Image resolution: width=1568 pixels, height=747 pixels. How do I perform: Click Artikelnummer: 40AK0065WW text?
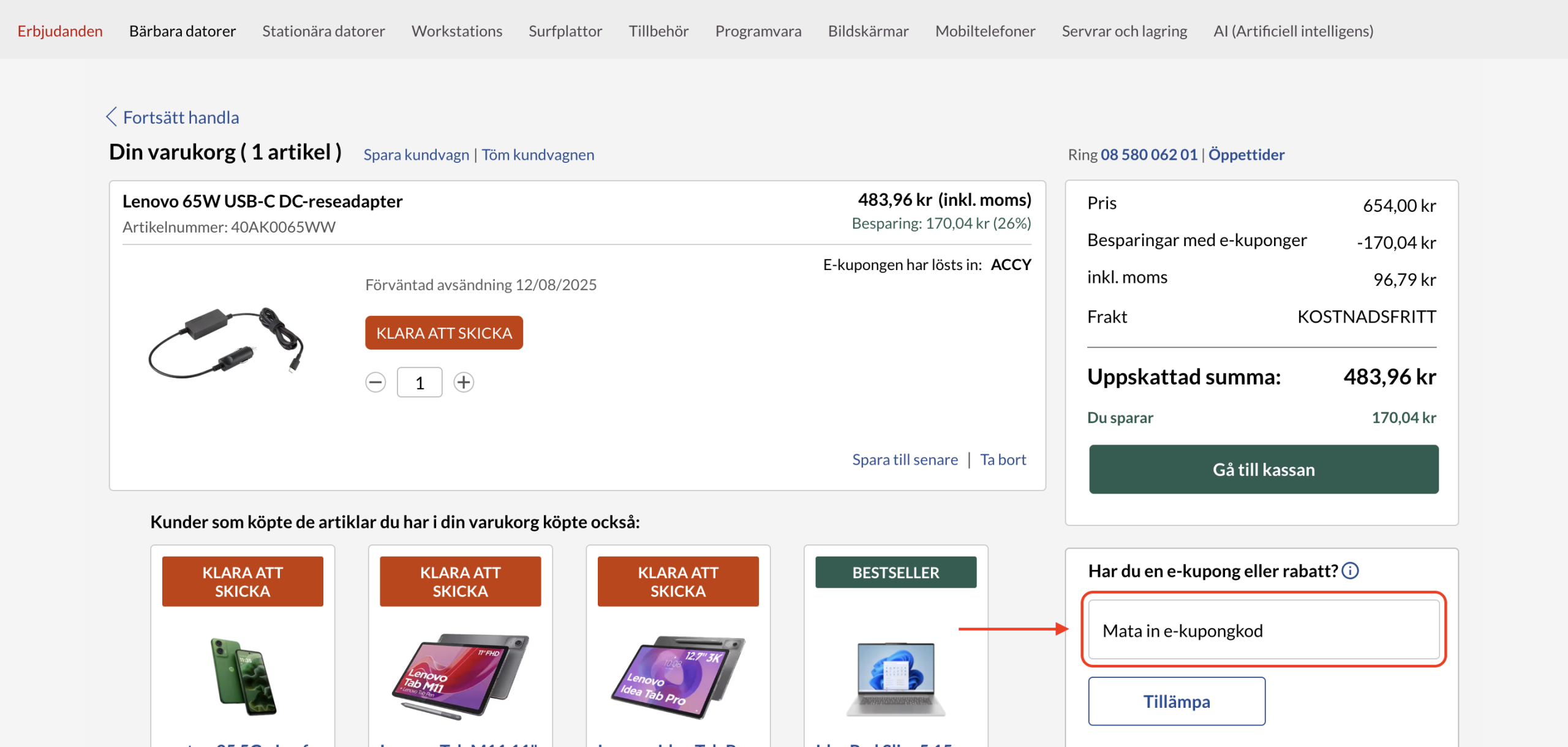229,227
